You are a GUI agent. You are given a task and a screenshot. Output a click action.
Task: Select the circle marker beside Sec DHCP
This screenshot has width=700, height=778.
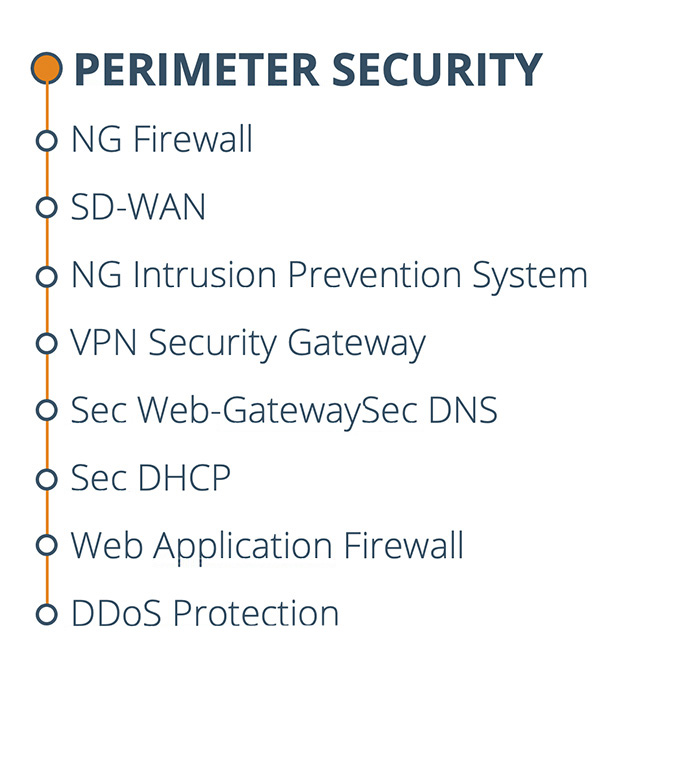point(47,478)
